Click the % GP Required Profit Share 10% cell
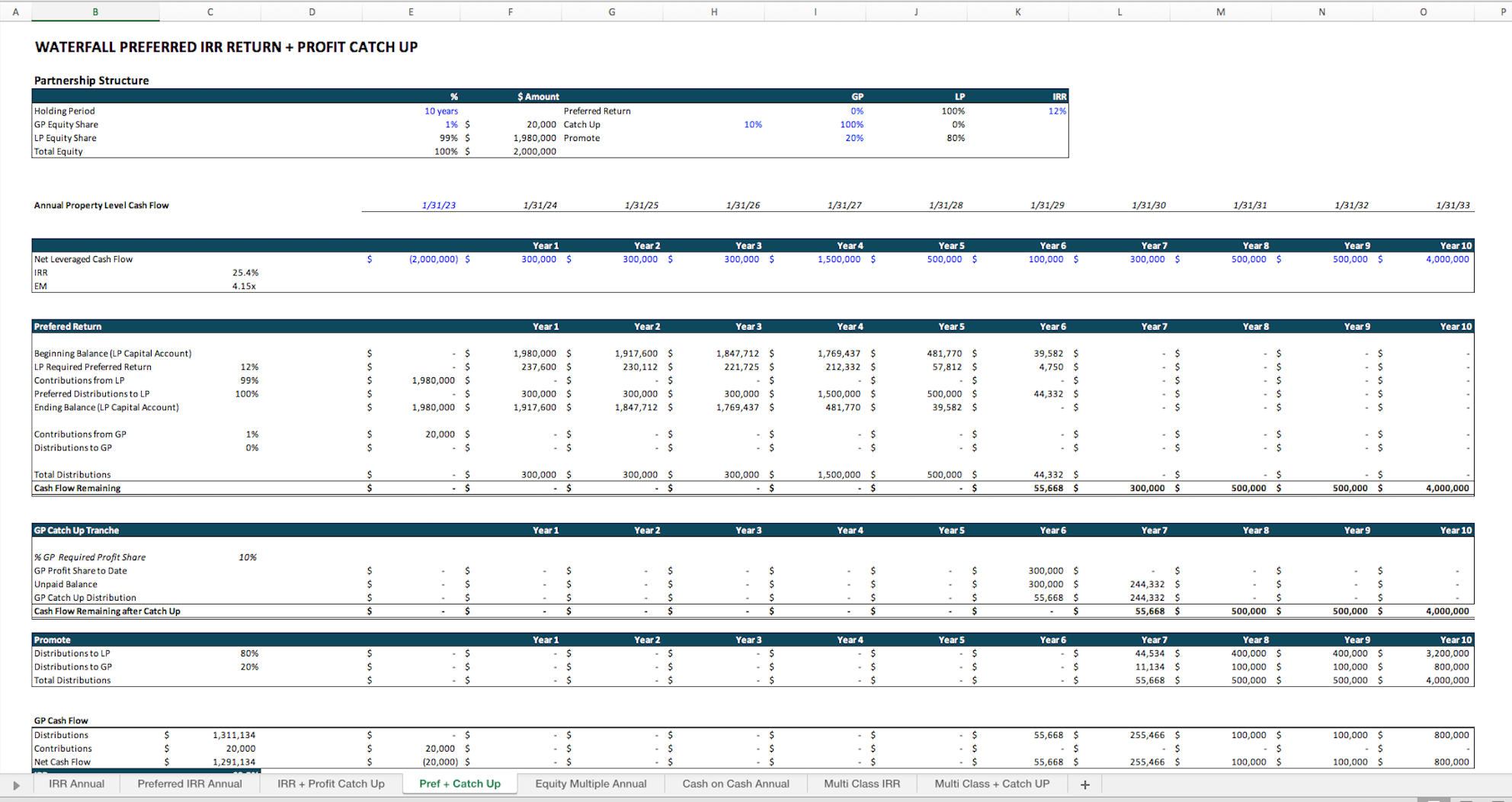The width and height of the screenshot is (1512, 802). tap(248, 558)
